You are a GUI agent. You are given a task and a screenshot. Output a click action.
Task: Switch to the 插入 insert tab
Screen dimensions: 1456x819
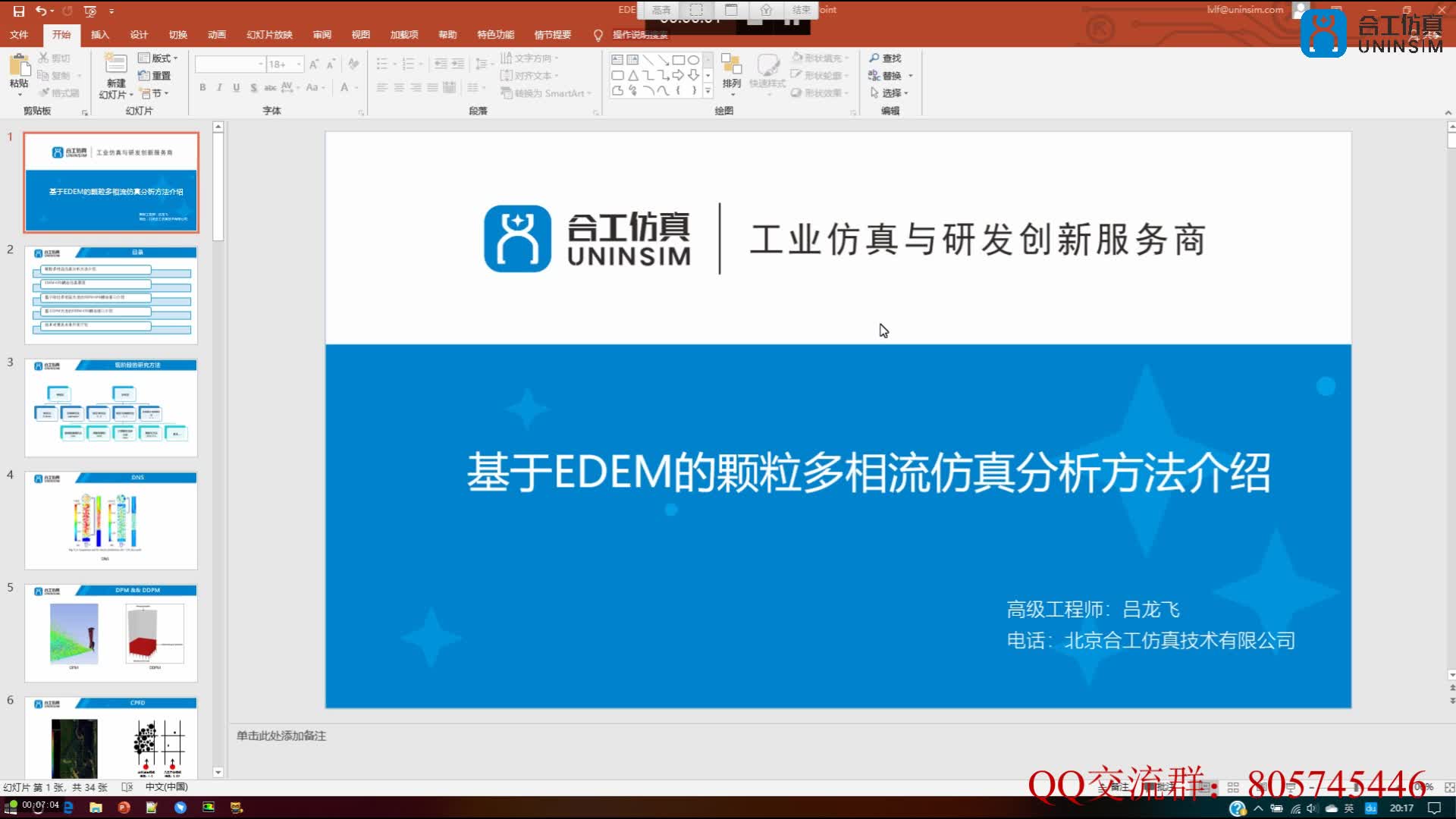[x=100, y=35]
